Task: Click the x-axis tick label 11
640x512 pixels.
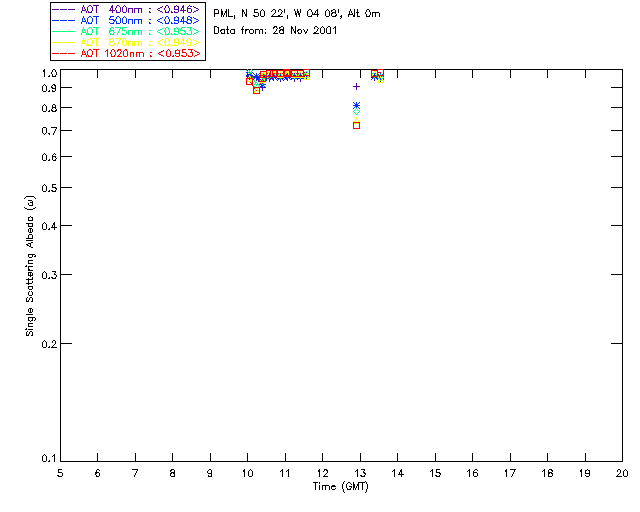Action: pyautogui.click(x=285, y=474)
